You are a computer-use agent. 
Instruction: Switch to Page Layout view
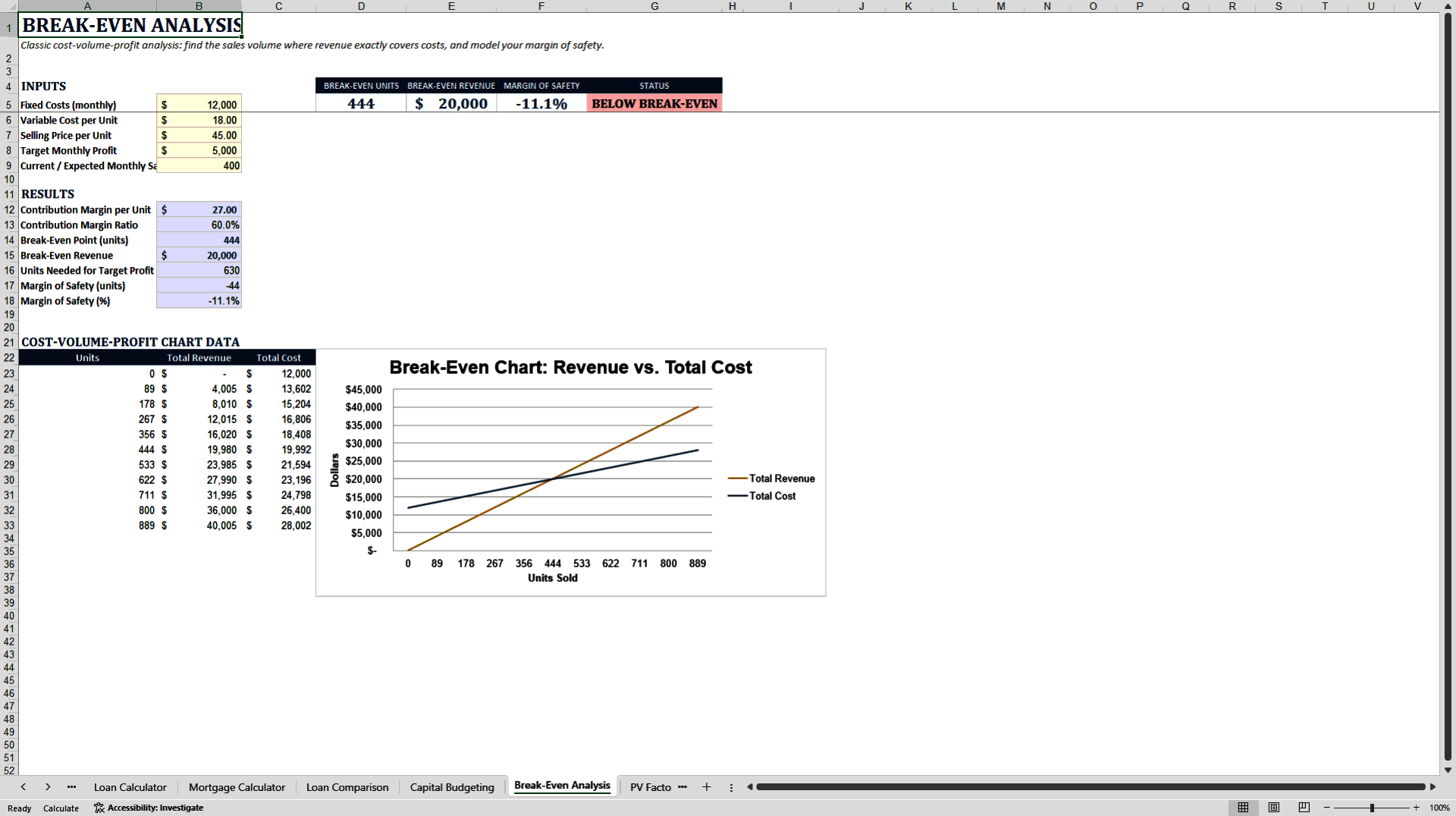coord(1274,808)
